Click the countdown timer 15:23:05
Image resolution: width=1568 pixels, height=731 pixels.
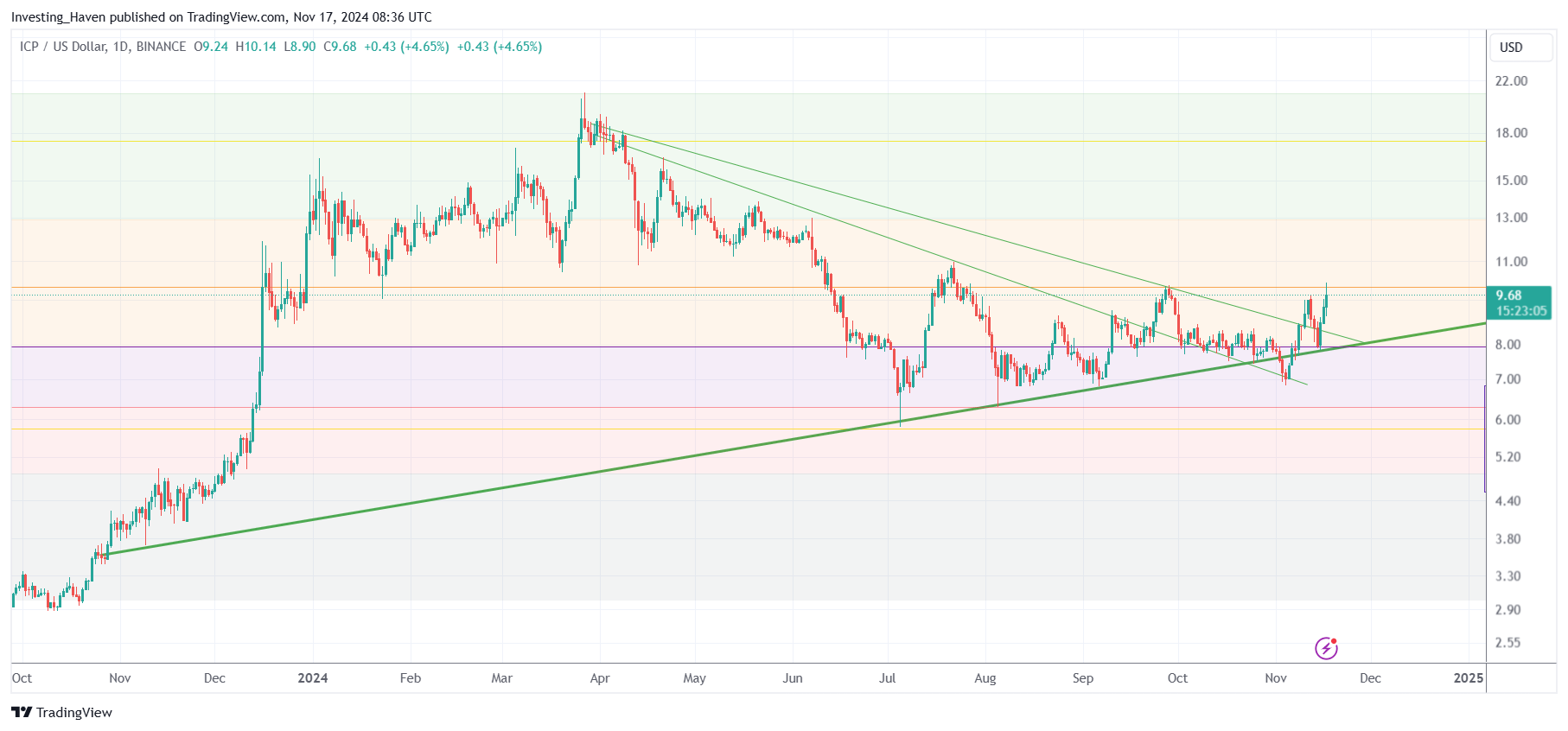(1521, 311)
